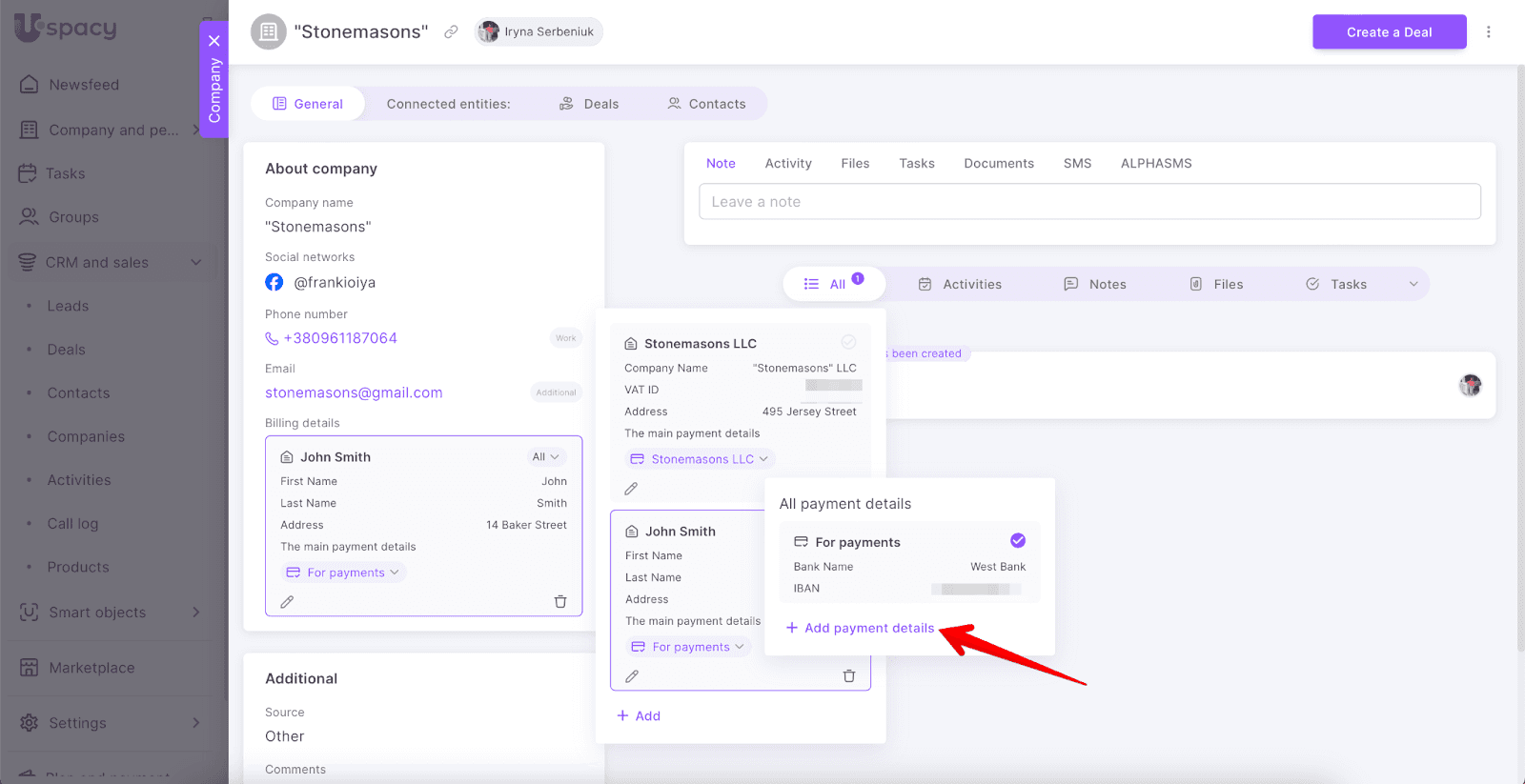This screenshot has height=784, width=1525.
Task: Open the All dropdown in John Smith card
Action: [x=545, y=457]
